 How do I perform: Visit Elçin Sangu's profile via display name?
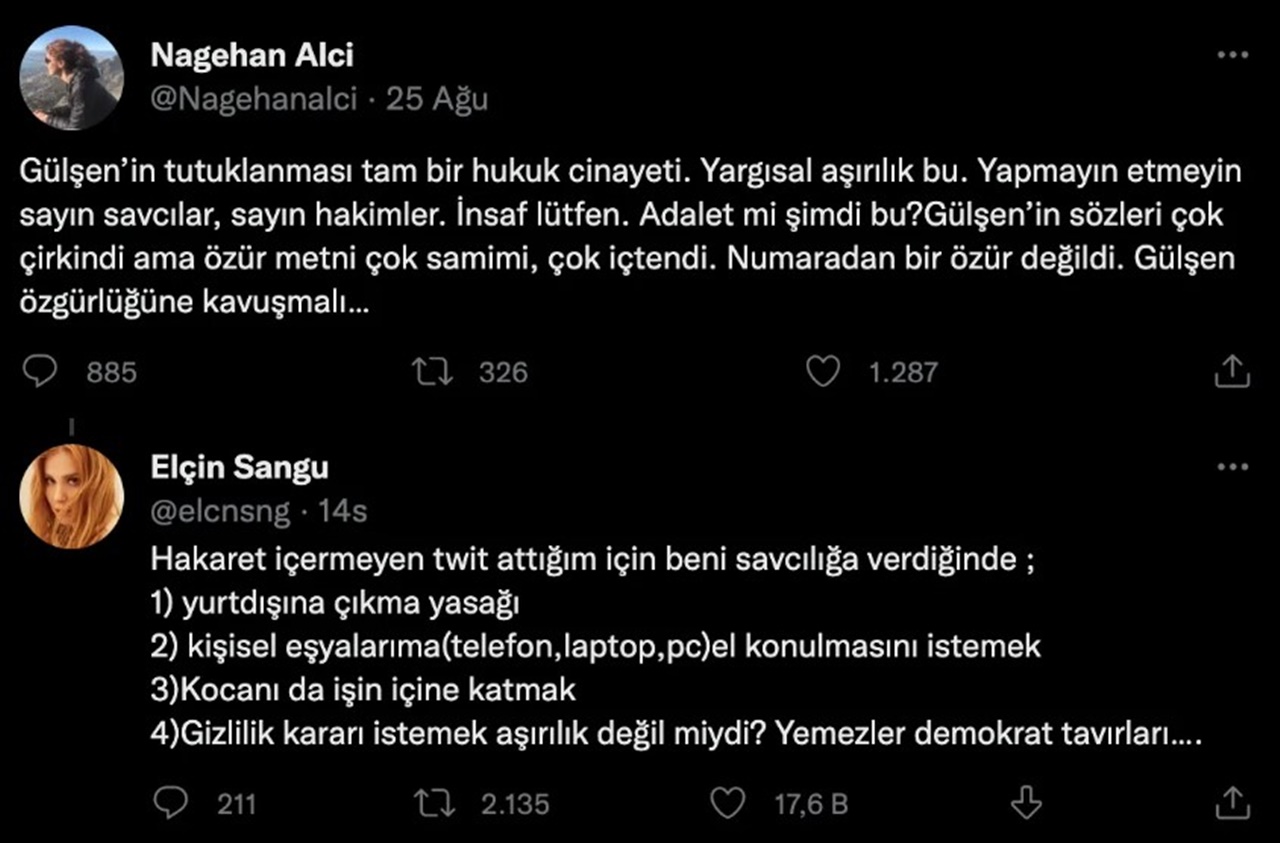point(239,467)
